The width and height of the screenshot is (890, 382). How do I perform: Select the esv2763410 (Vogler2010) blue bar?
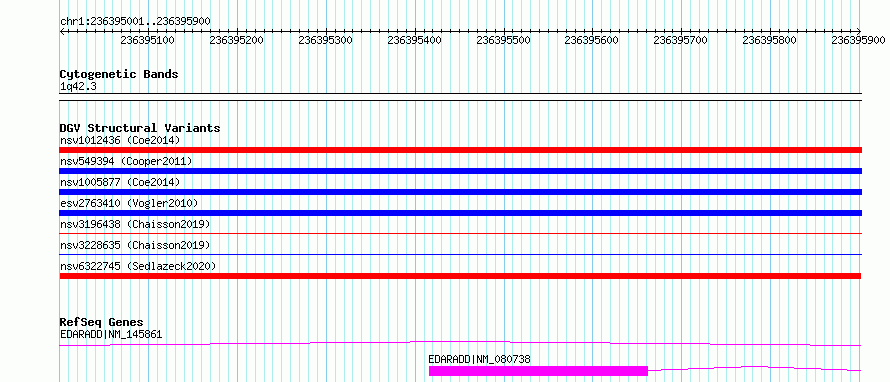click(460, 213)
